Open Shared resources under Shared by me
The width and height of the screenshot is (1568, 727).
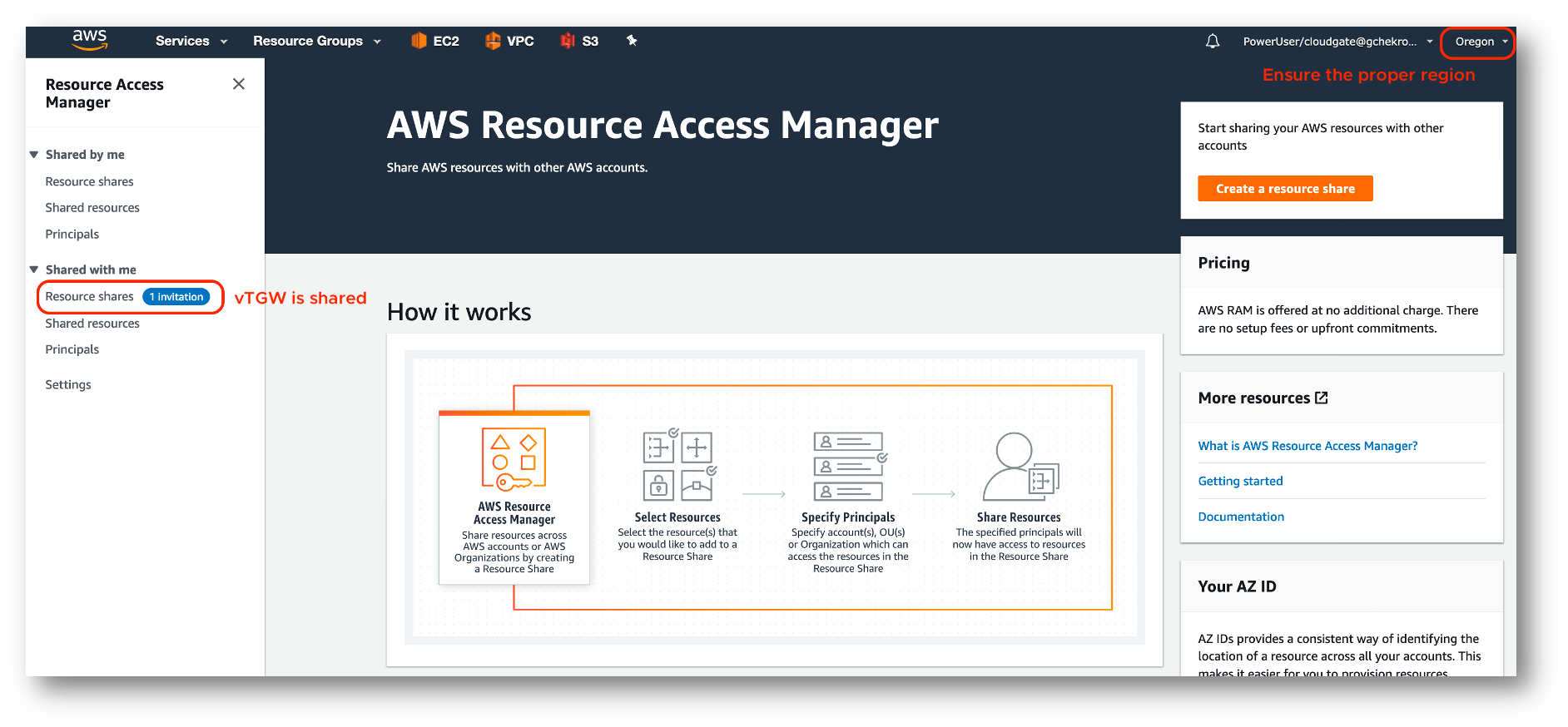92,208
